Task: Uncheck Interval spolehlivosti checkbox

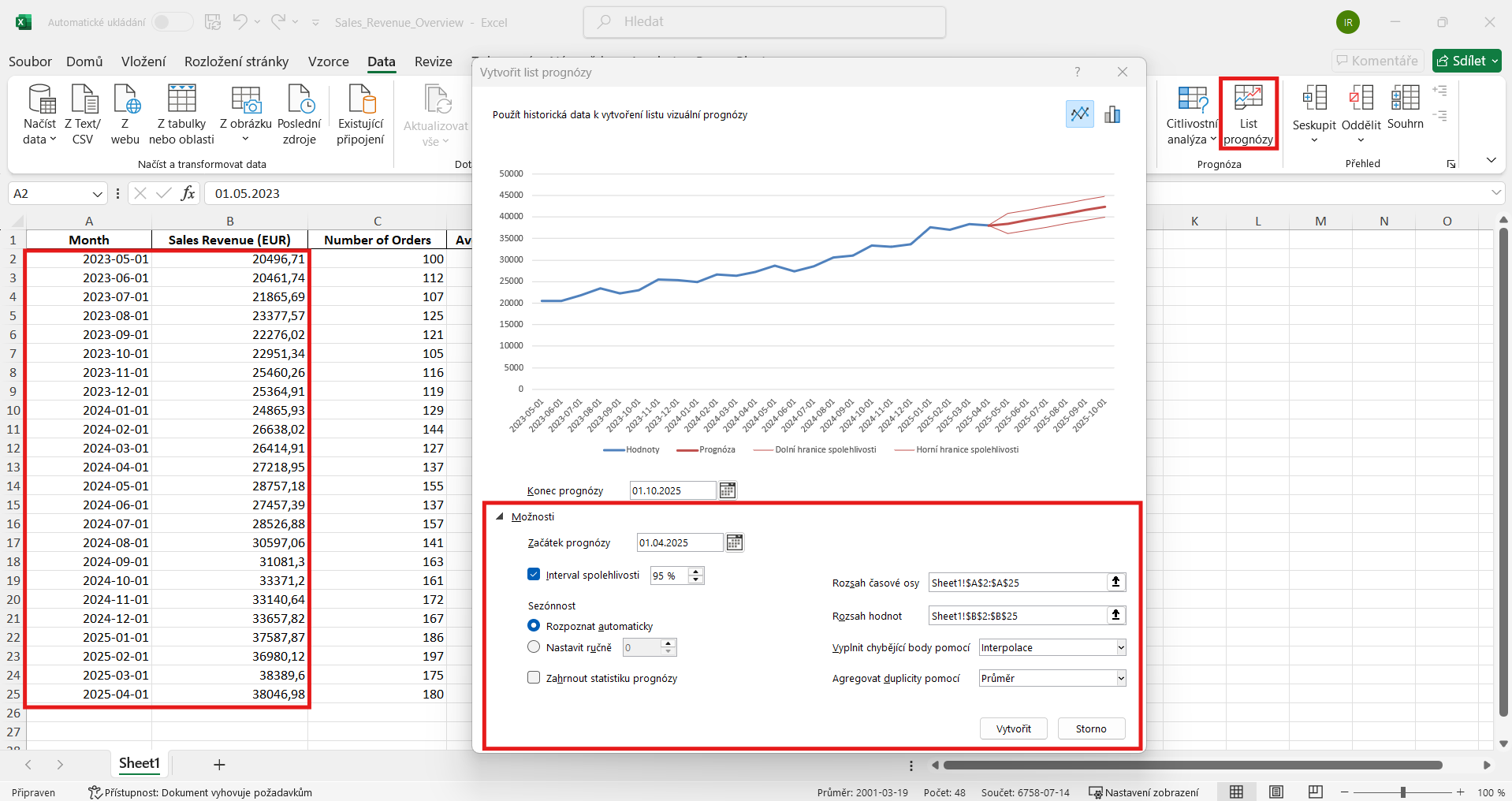Action: tap(534, 575)
